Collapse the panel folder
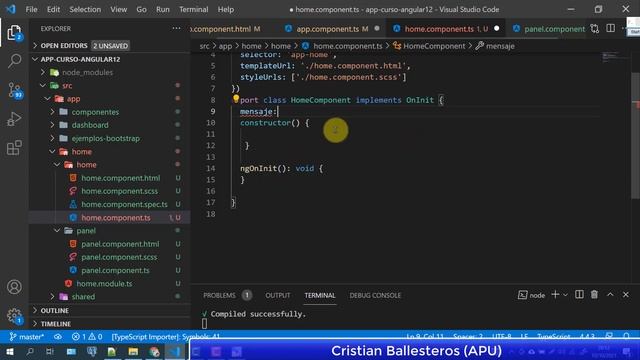Viewport: 640px width, 360px height. (57, 231)
